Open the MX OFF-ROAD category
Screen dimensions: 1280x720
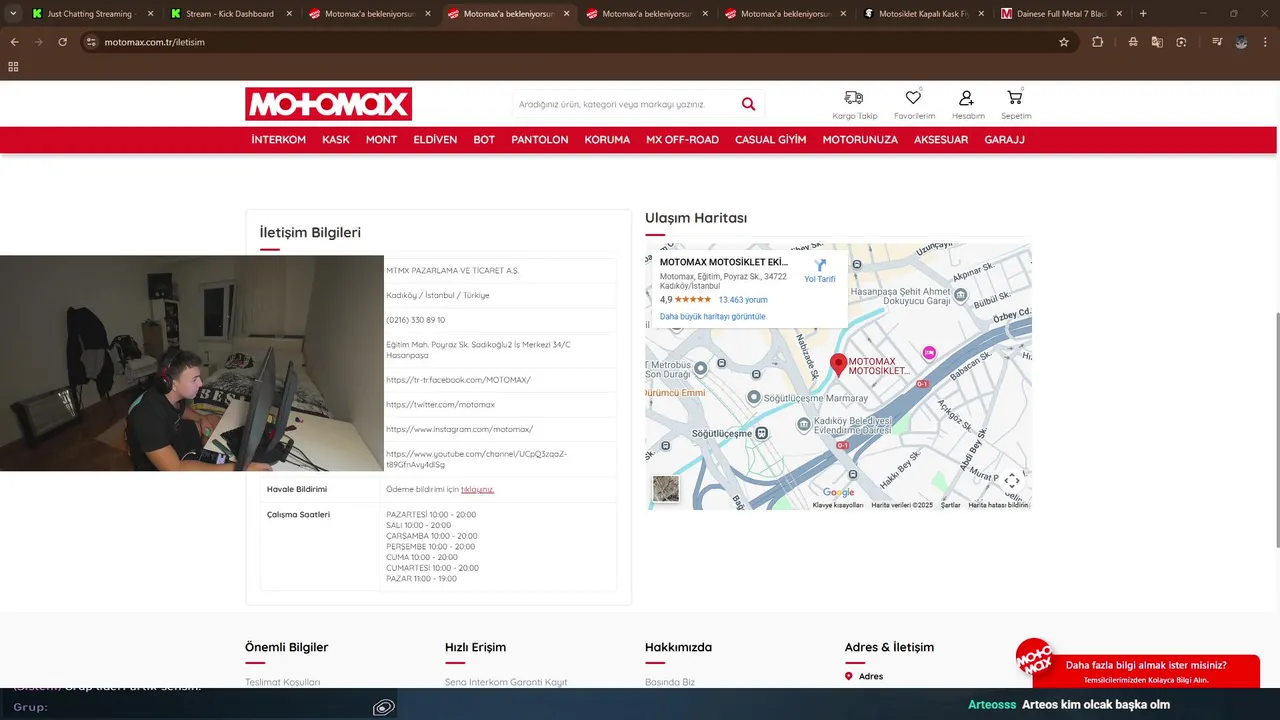(x=682, y=140)
